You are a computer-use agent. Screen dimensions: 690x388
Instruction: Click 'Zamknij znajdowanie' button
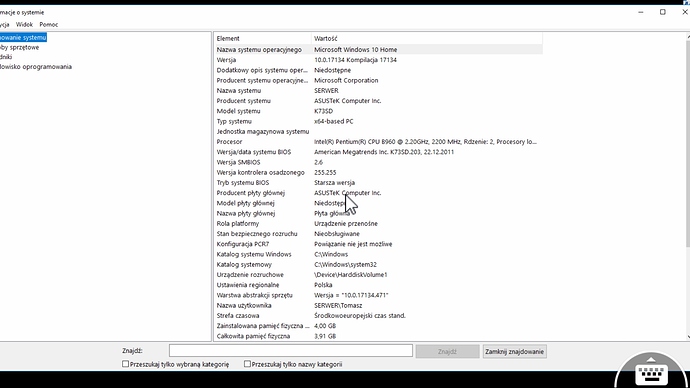point(514,351)
